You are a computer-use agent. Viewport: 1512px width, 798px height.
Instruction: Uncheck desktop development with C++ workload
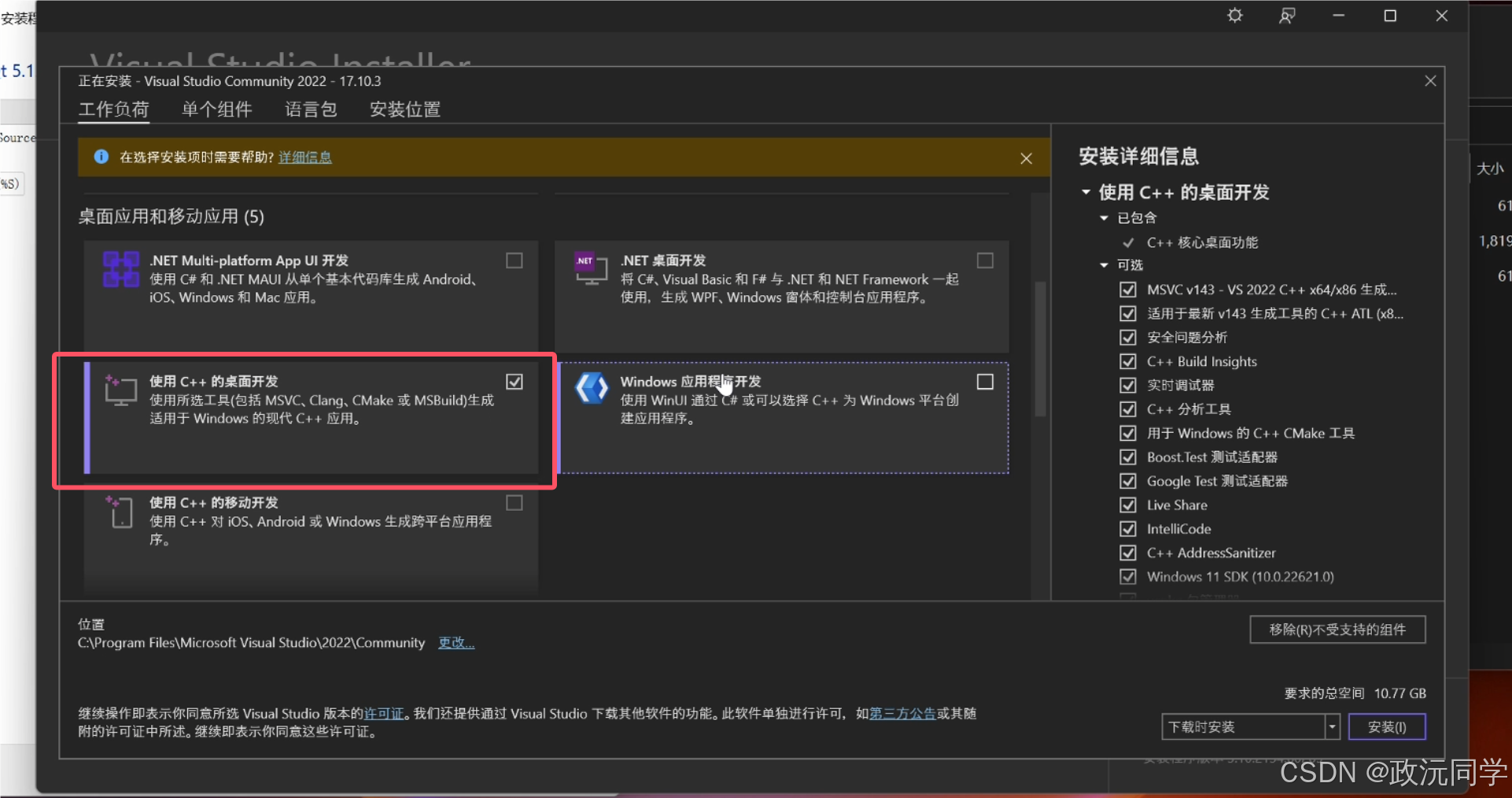point(514,382)
